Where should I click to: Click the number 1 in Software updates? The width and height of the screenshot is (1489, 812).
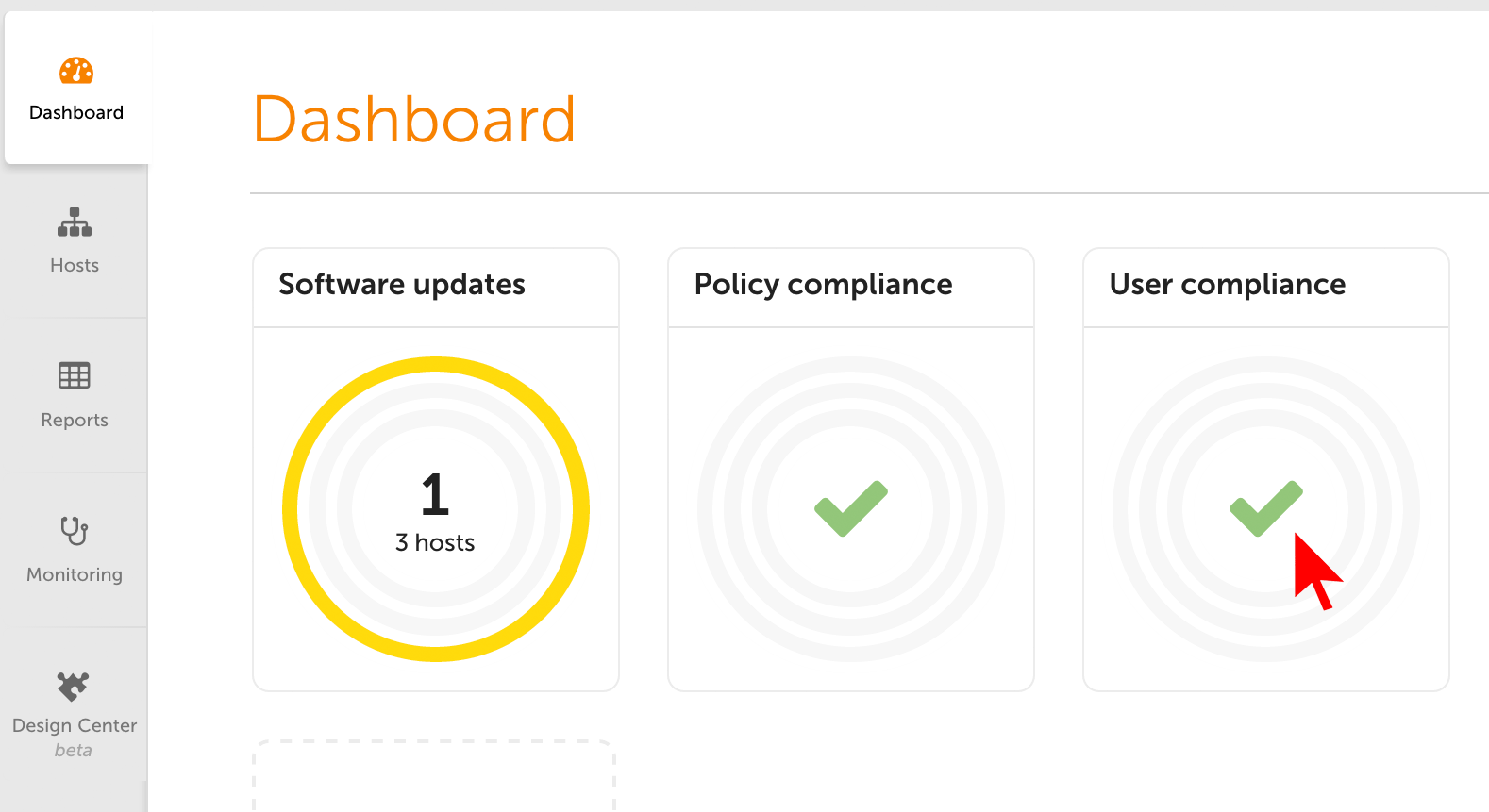pyautogui.click(x=435, y=494)
